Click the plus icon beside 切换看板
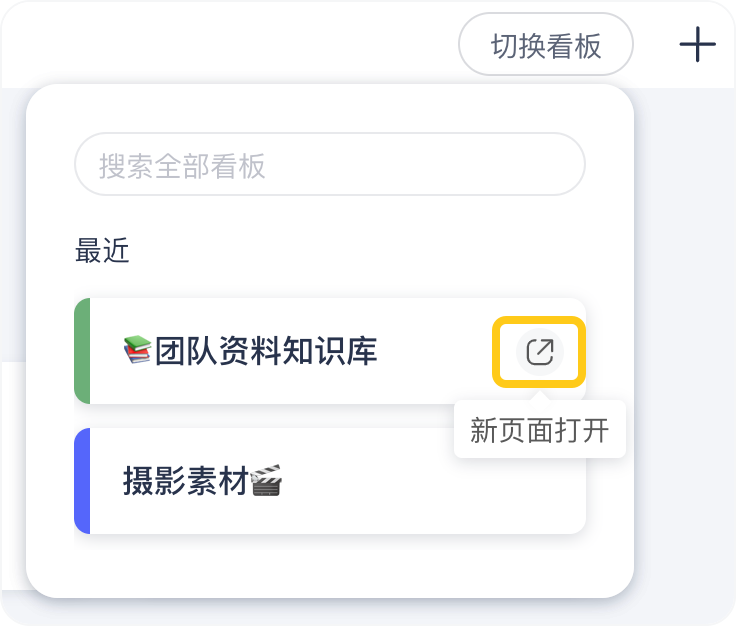The height and width of the screenshot is (626, 736). pos(697,45)
